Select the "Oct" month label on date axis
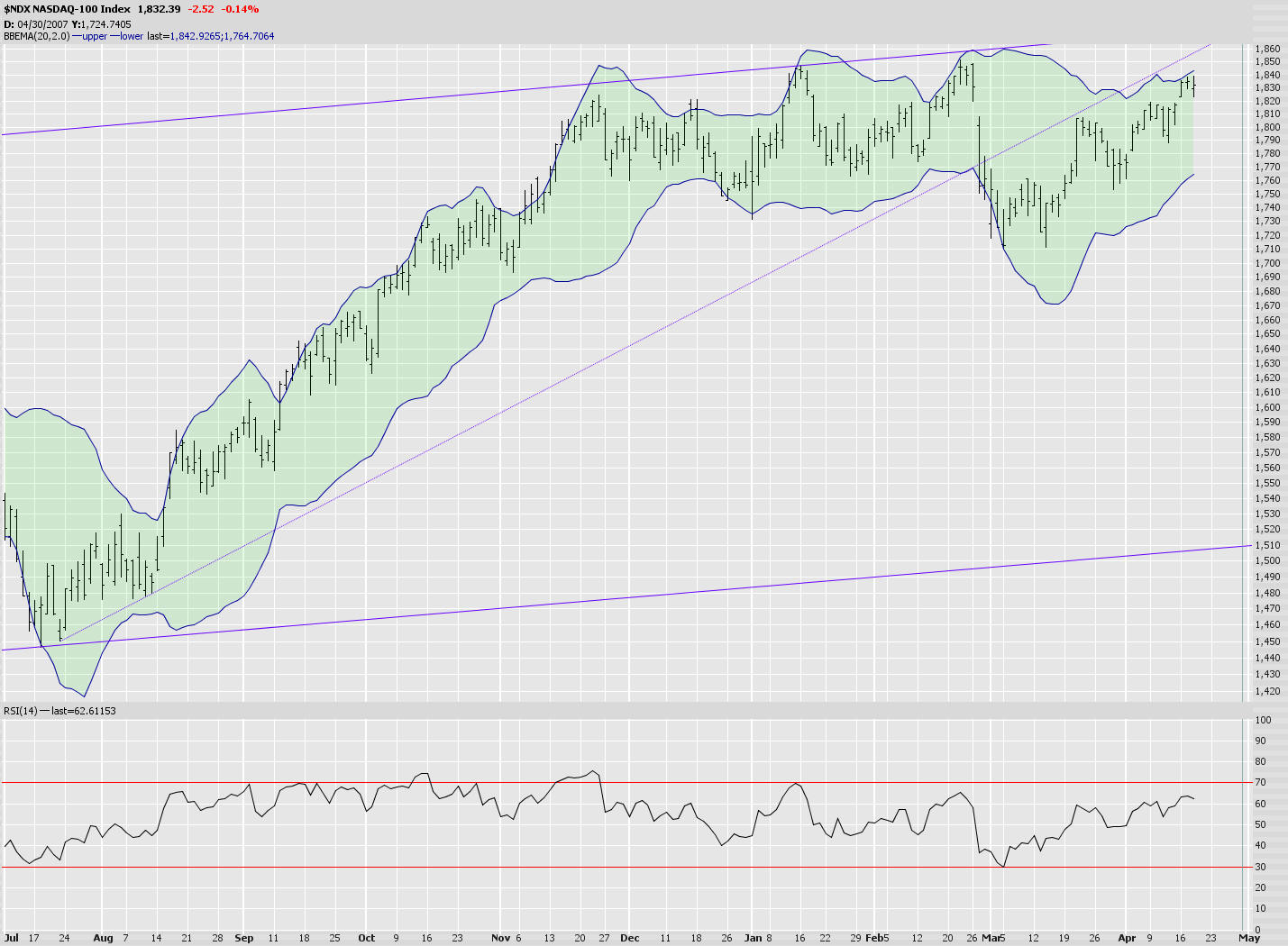The width and height of the screenshot is (1288, 946). pos(366,938)
